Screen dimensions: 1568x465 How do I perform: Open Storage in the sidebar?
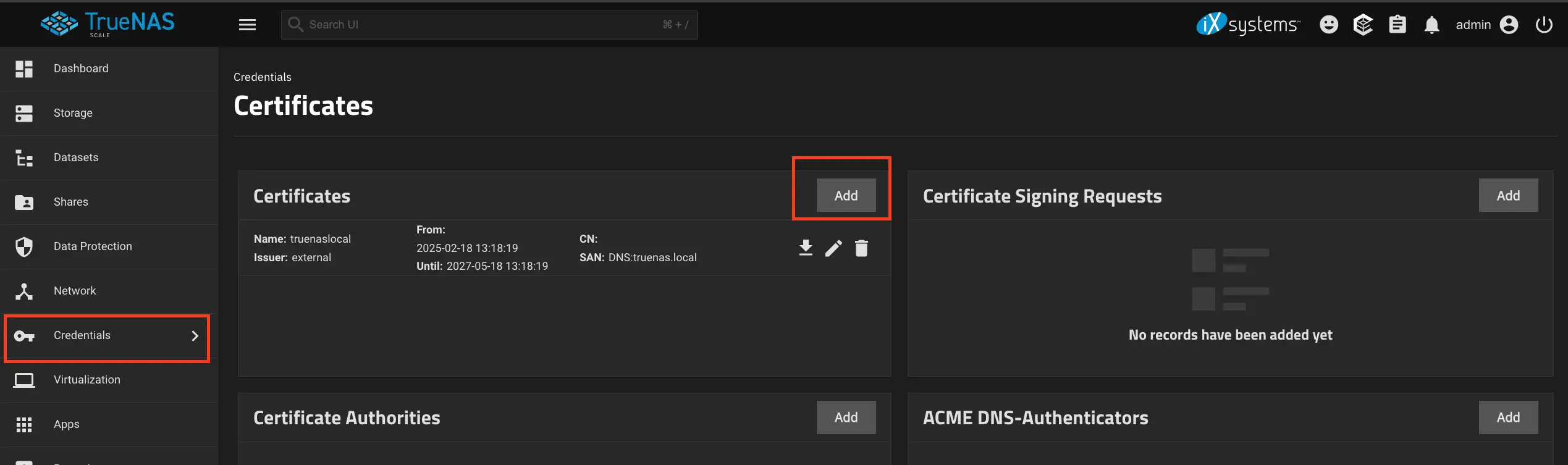109,113
